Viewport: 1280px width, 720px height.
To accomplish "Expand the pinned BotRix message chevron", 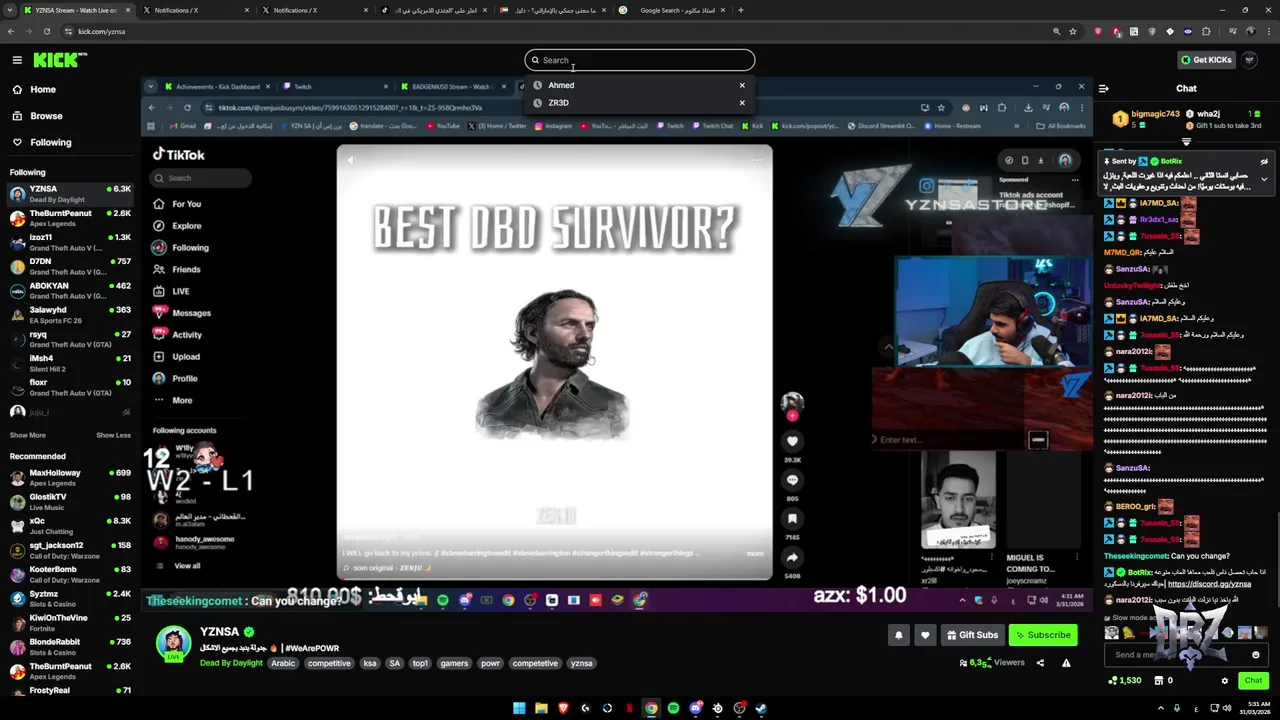I will (1264, 179).
